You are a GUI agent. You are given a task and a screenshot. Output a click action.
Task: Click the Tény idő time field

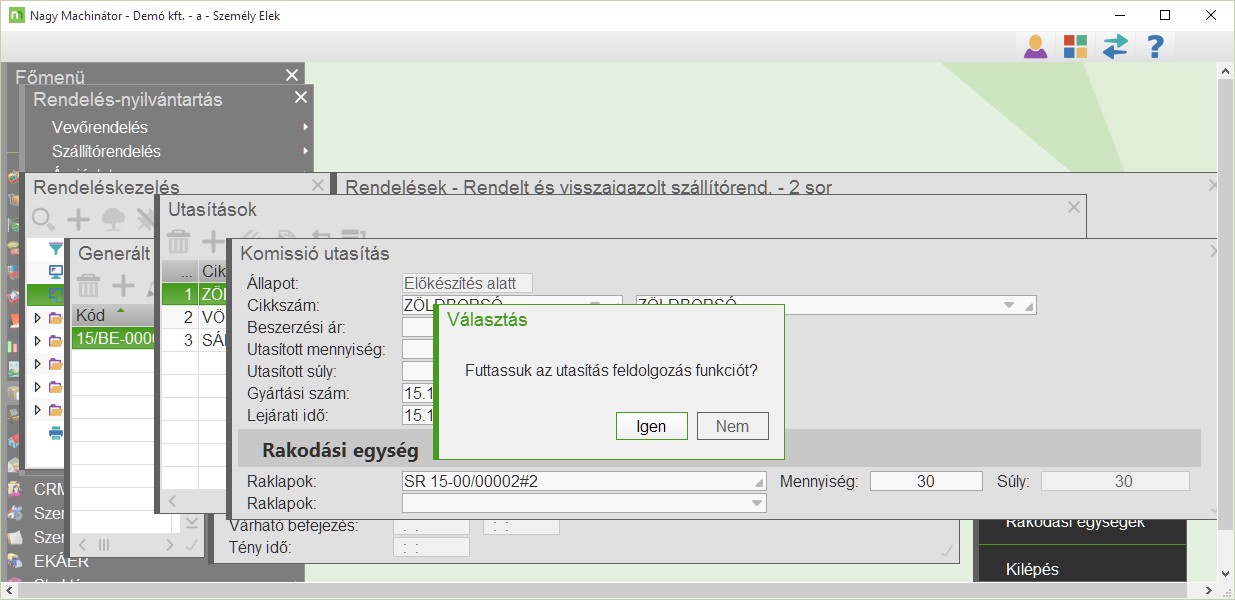click(x=432, y=546)
